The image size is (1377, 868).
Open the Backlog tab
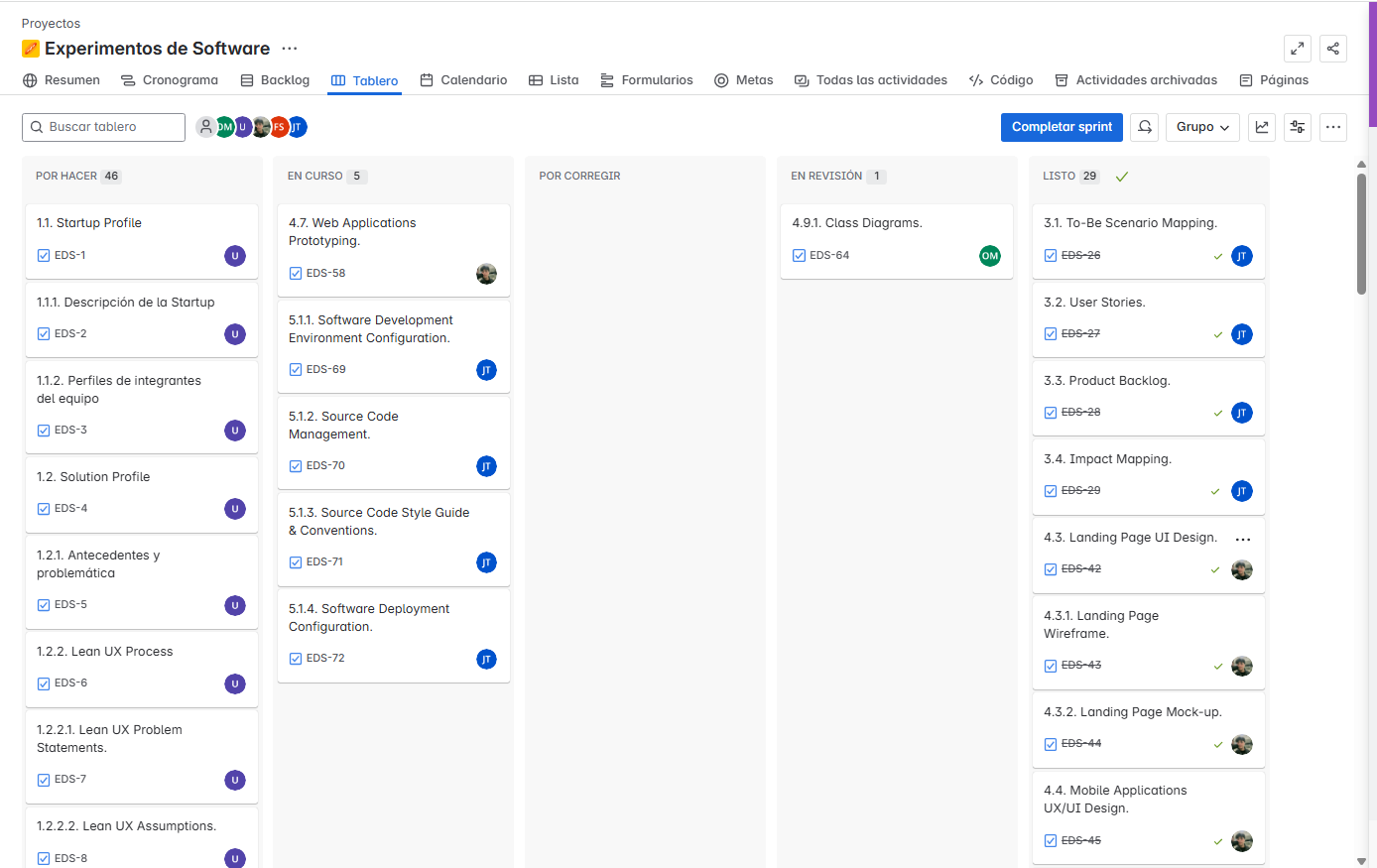275,80
